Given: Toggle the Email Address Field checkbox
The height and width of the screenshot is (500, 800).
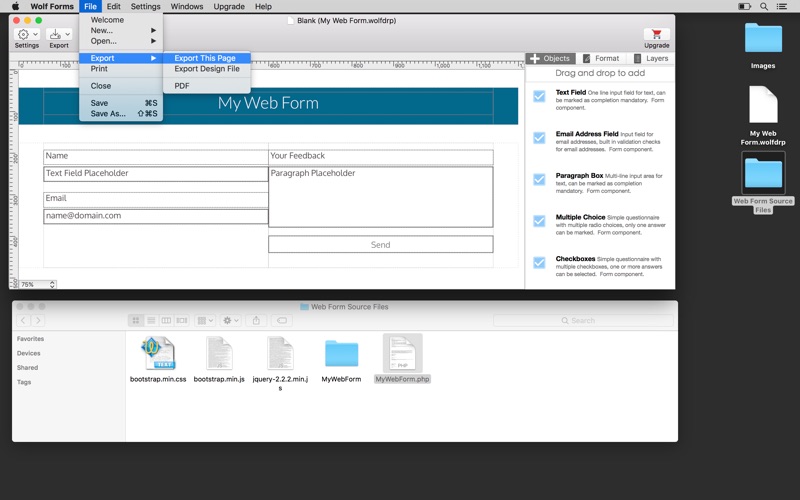Looking at the screenshot, I should point(539,138).
